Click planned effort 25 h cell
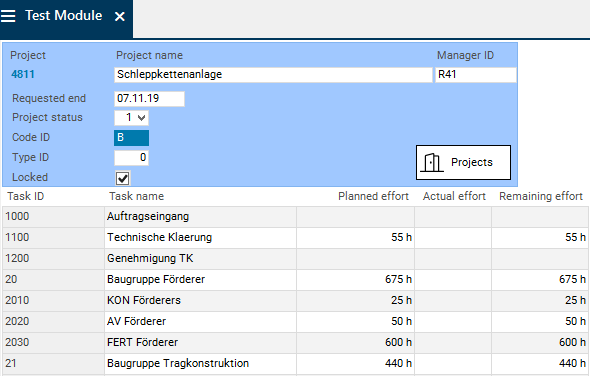 pyautogui.click(x=356, y=301)
